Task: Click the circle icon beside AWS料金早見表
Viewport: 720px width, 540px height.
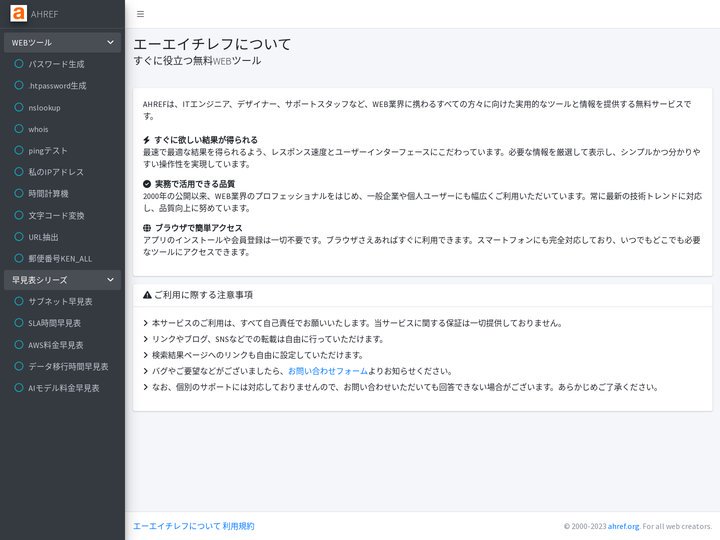Action: point(19,345)
